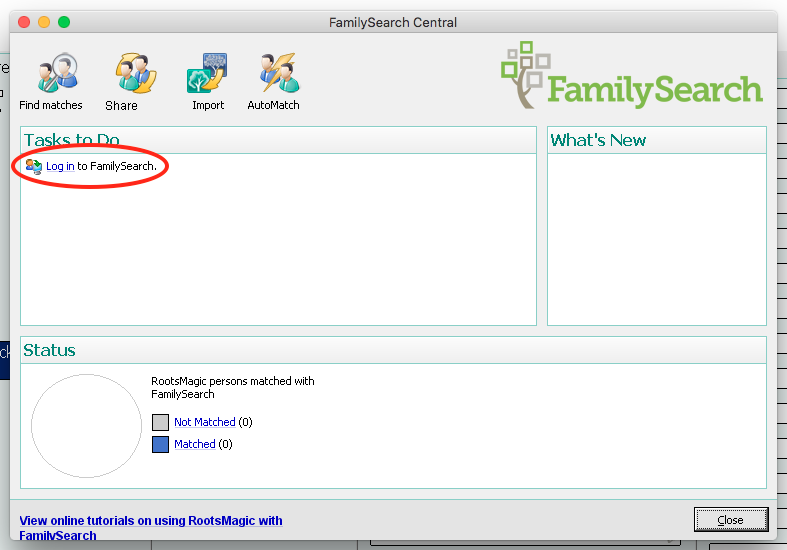The height and width of the screenshot is (550, 787).
Task: Maximize window with the green button
Action: pyautogui.click(x=64, y=22)
